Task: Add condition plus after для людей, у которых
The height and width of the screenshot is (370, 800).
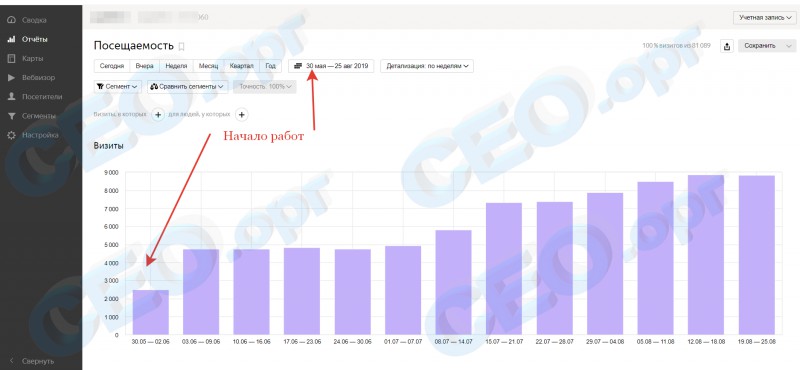Action: click(242, 115)
